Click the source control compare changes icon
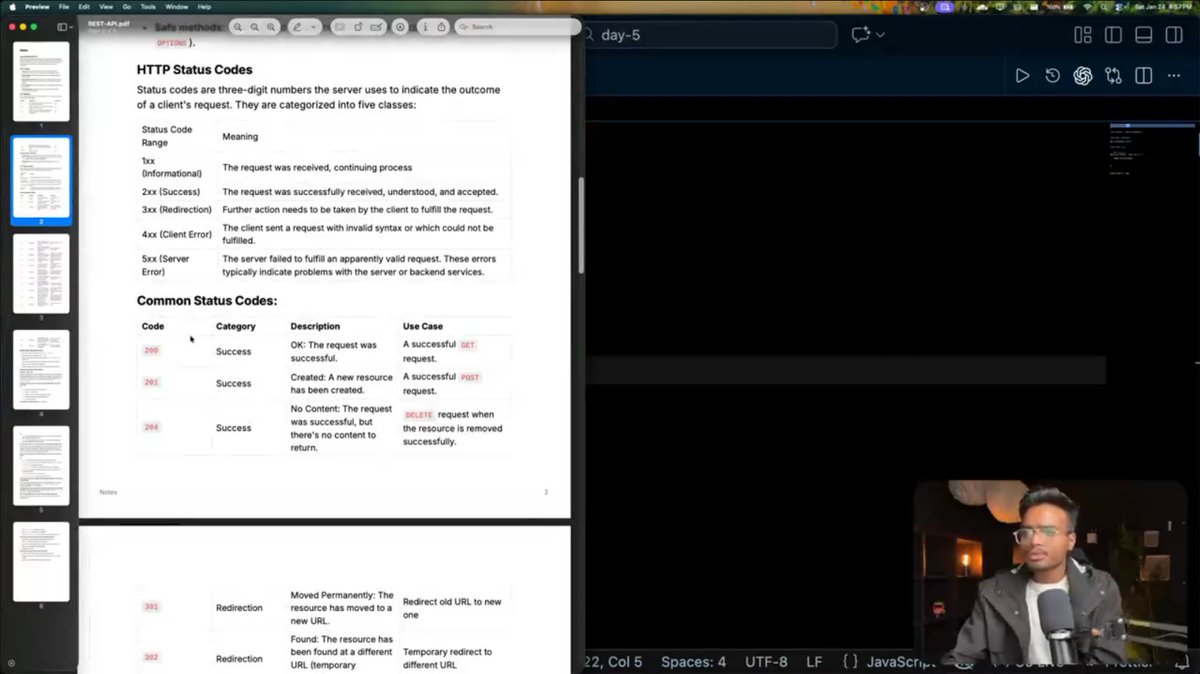This screenshot has width=1200, height=674. point(1114,76)
